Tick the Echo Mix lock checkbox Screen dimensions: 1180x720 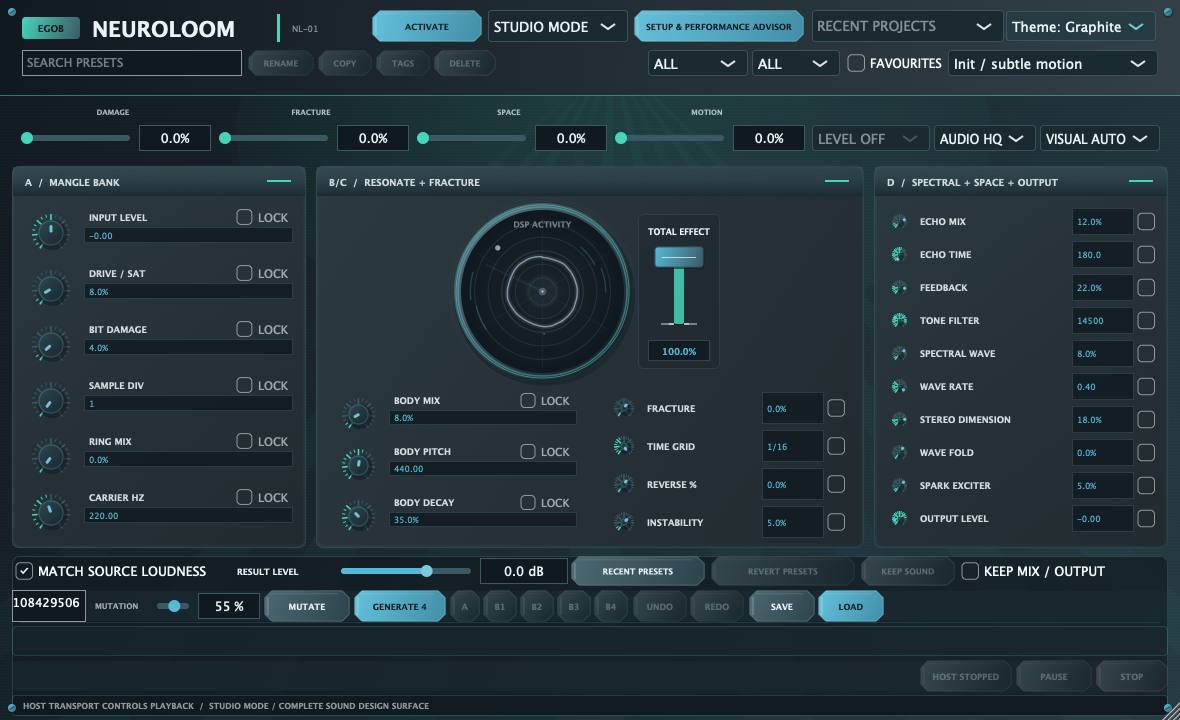(x=1145, y=221)
